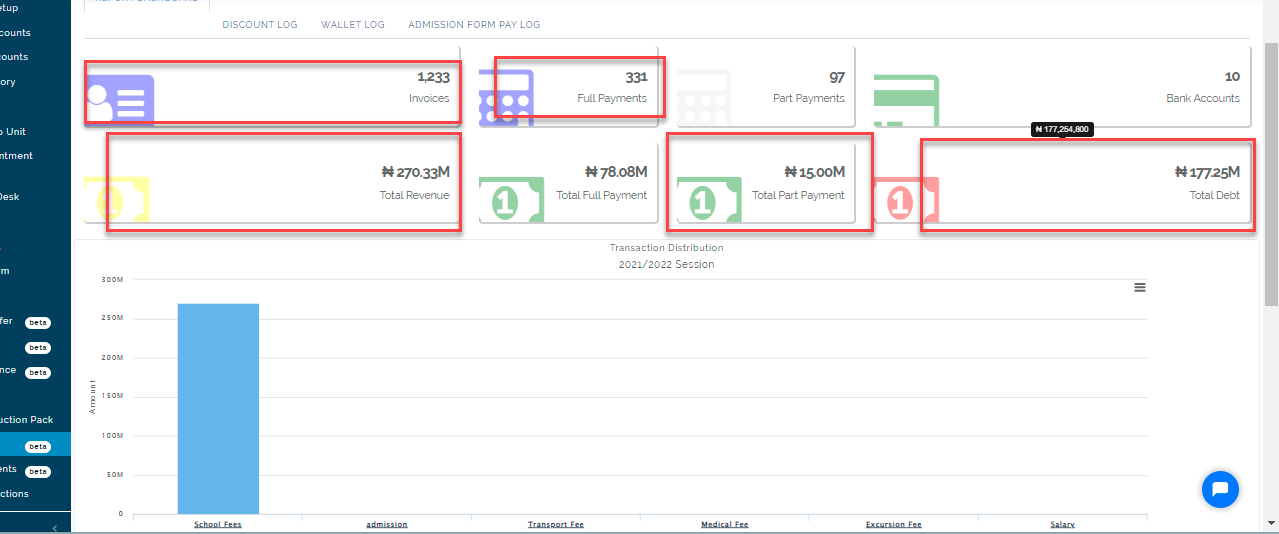Click the Total Debt red banknote icon
This screenshot has width=1279, height=534.
coord(905,200)
